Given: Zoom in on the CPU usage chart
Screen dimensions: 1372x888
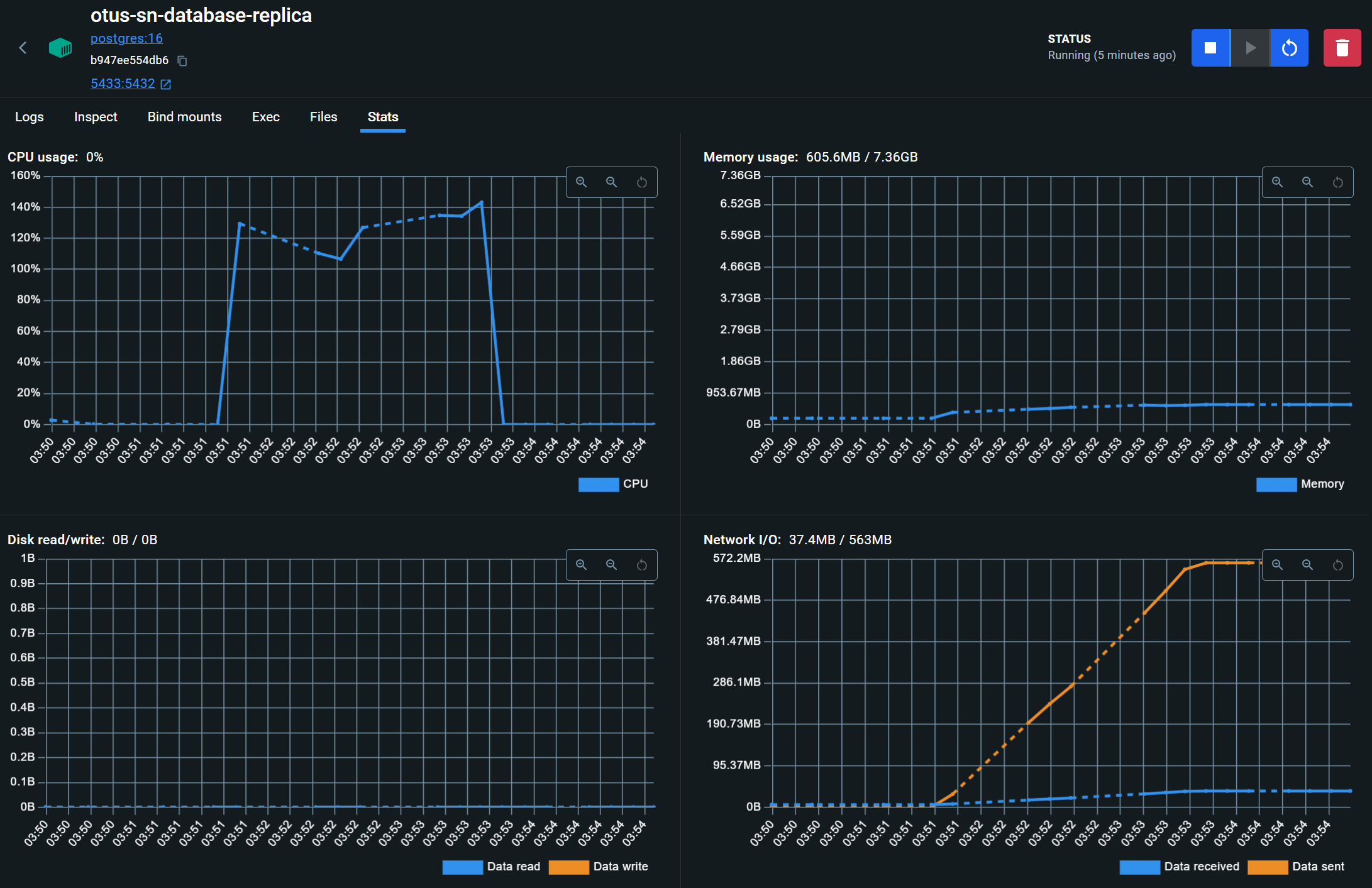Looking at the screenshot, I should (582, 182).
